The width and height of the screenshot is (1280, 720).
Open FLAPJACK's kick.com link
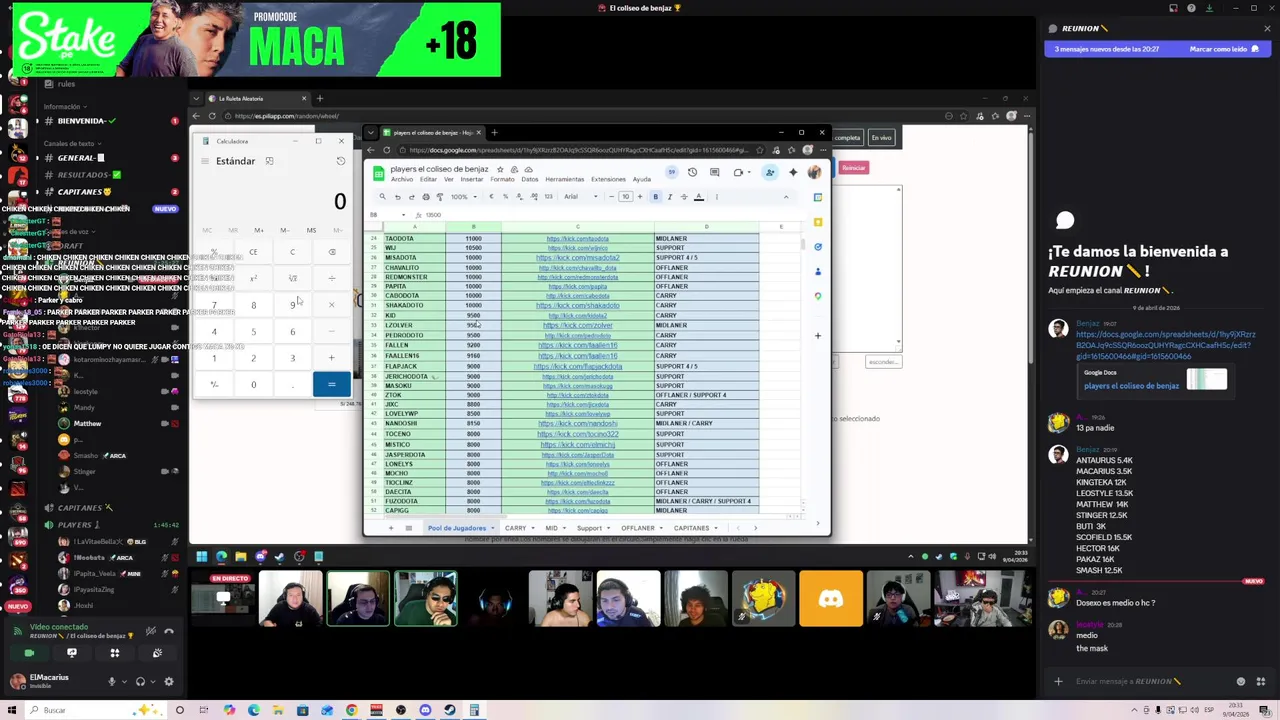point(577,366)
